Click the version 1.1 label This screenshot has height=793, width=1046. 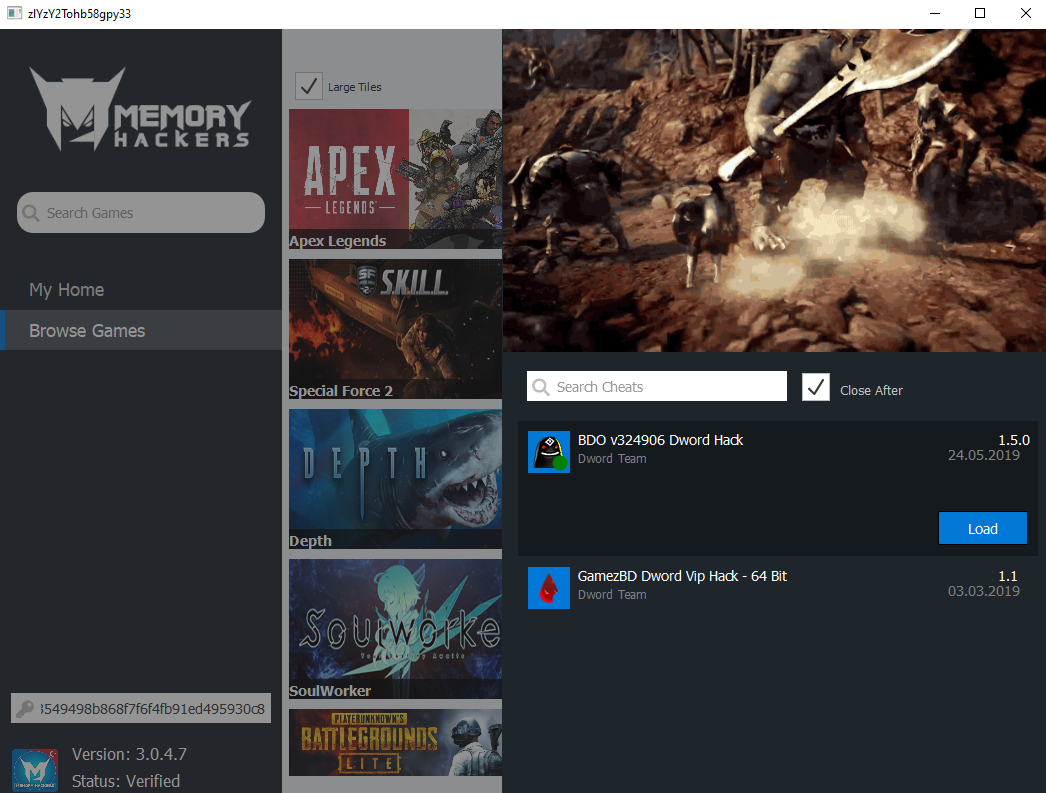click(x=1007, y=576)
